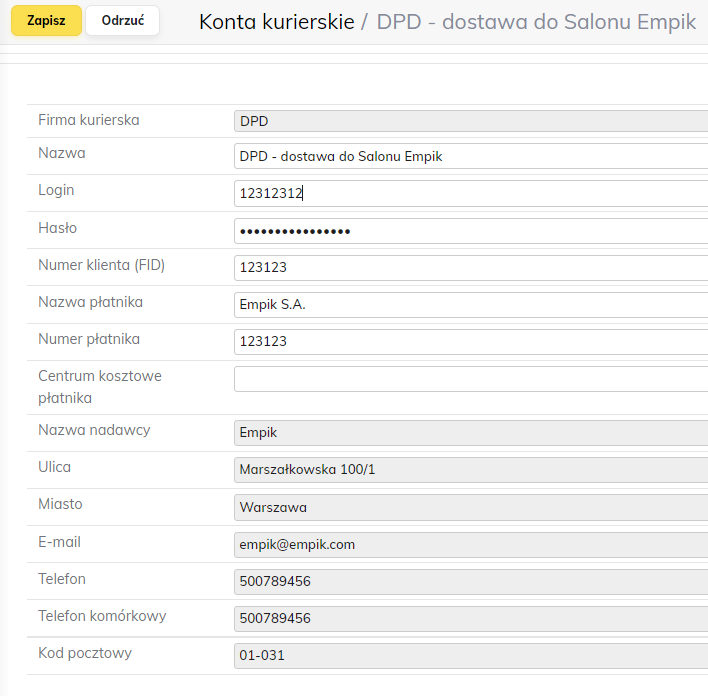This screenshot has height=696, width=708.
Task: Click the Nazwa płatnika field with Empik S.A.
Action: click(470, 304)
